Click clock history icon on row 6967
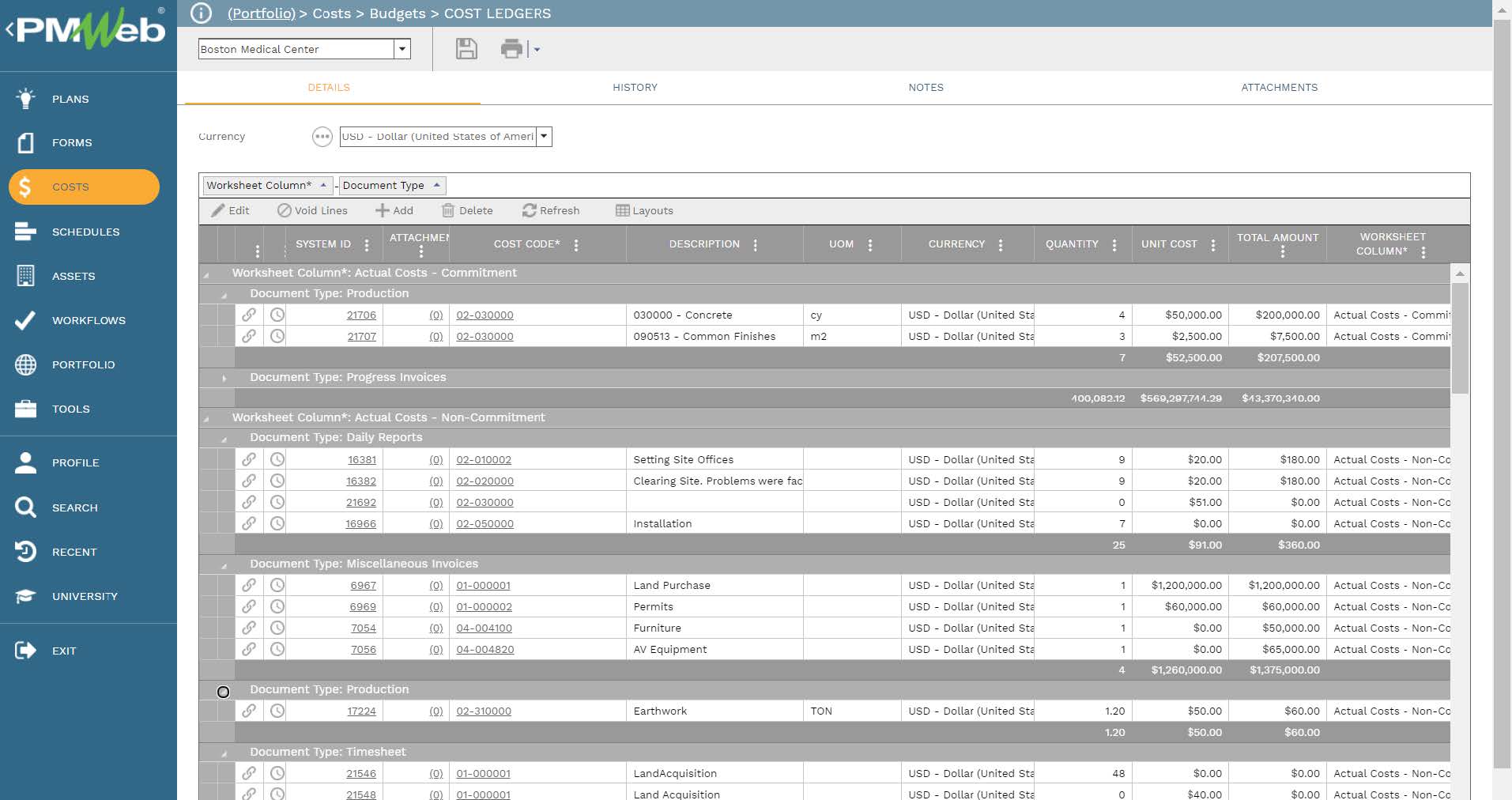This screenshot has height=800, width=1512. click(277, 585)
